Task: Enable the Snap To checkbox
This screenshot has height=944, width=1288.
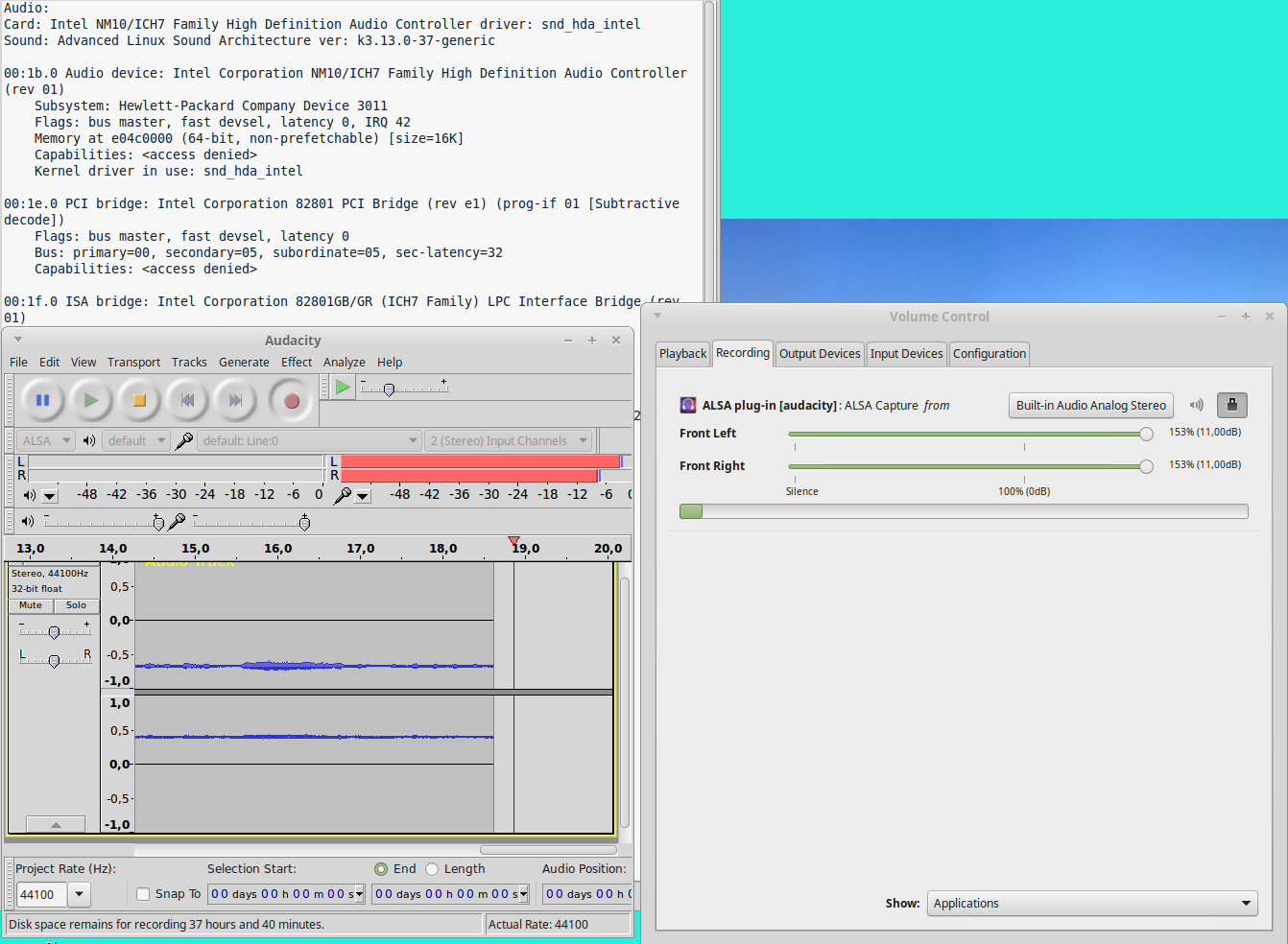Action: pos(143,894)
